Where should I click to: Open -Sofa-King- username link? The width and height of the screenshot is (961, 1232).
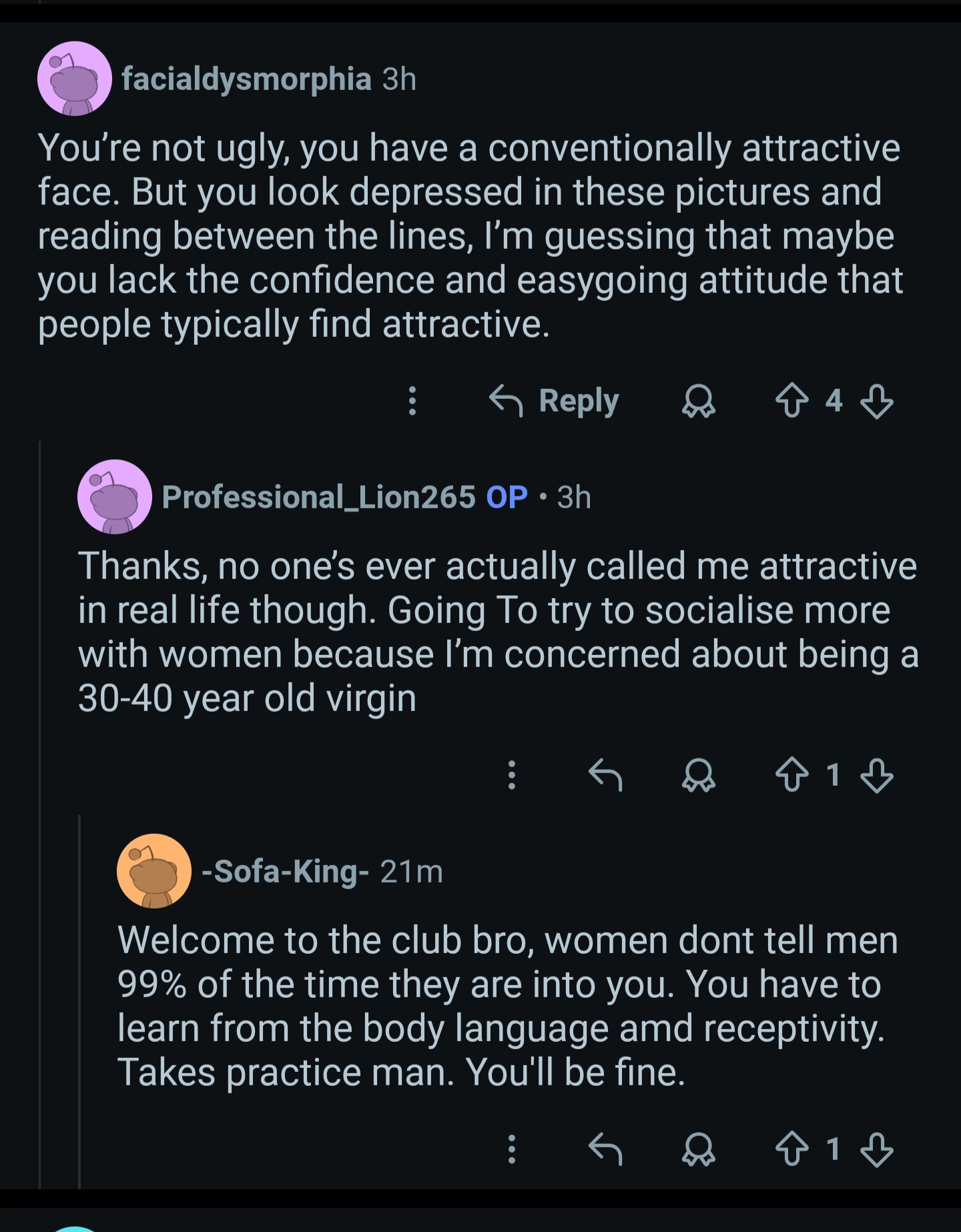tap(285, 872)
